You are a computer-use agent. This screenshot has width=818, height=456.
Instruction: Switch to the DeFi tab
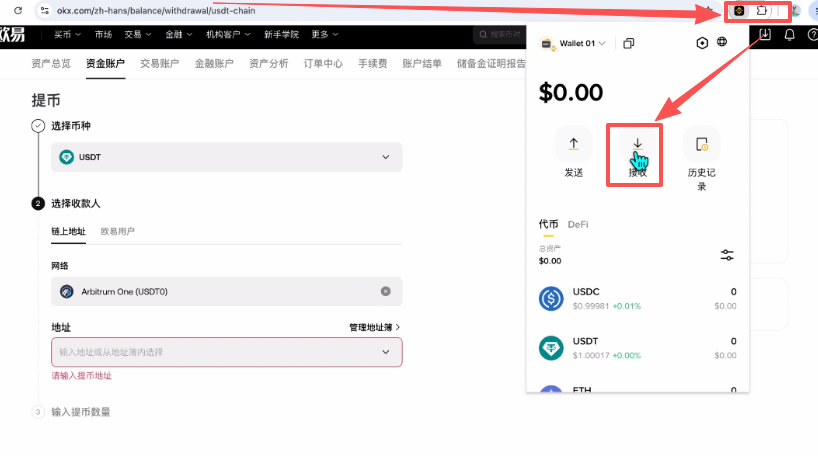[x=578, y=224]
